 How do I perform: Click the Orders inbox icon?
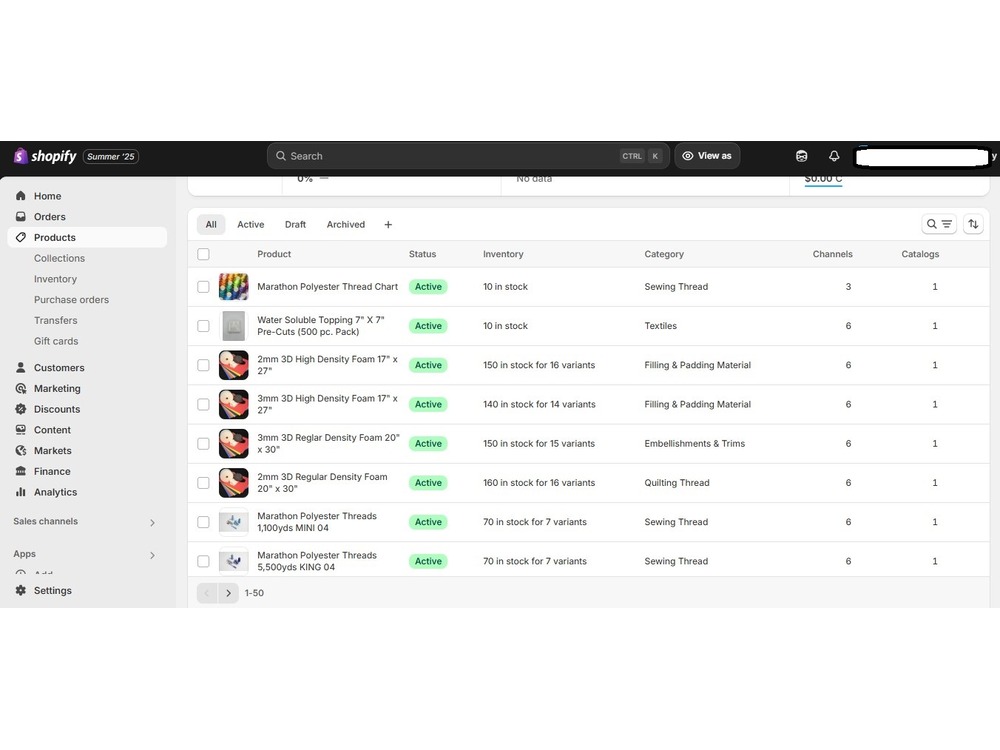(20, 217)
